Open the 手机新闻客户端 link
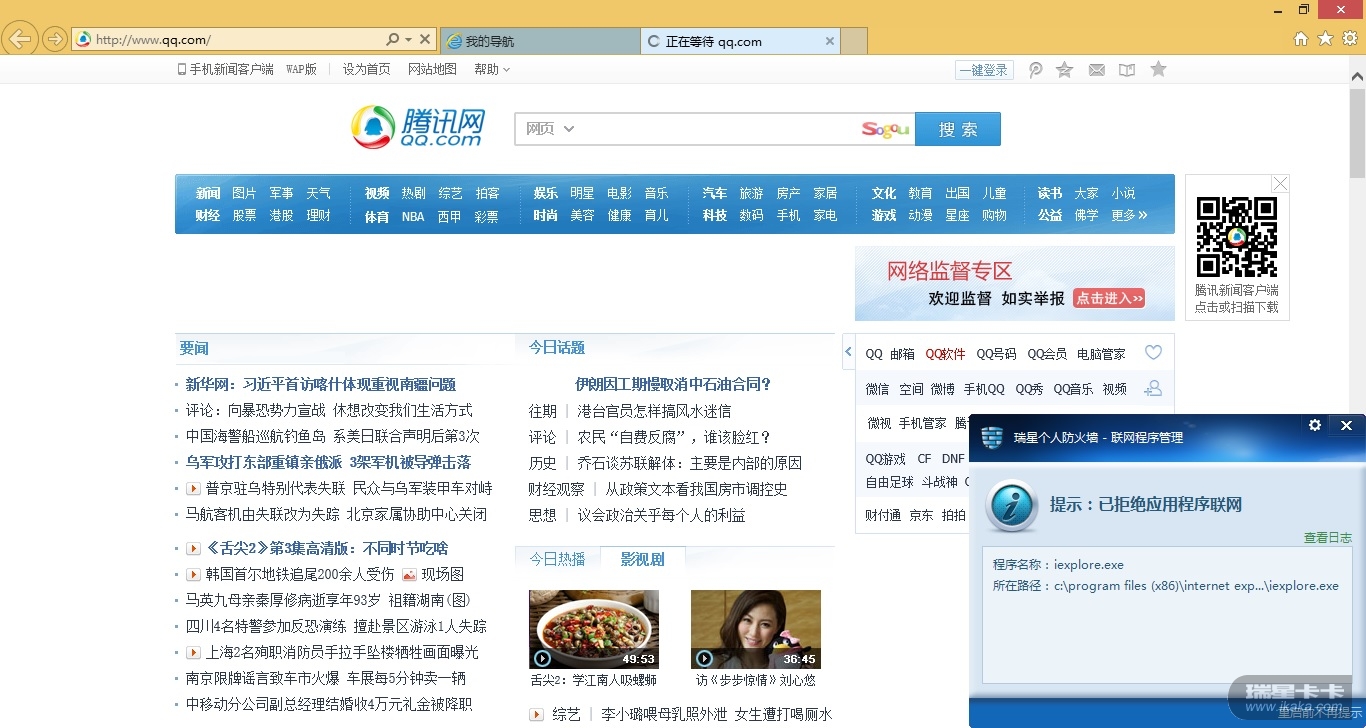Image resolution: width=1366 pixels, height=728 pixels. point(225,69)
